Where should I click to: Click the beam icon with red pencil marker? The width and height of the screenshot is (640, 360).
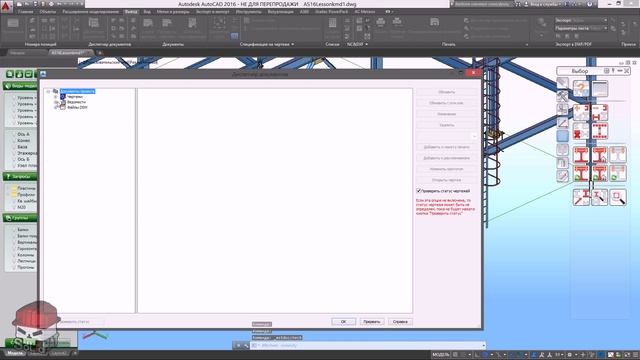581,198
